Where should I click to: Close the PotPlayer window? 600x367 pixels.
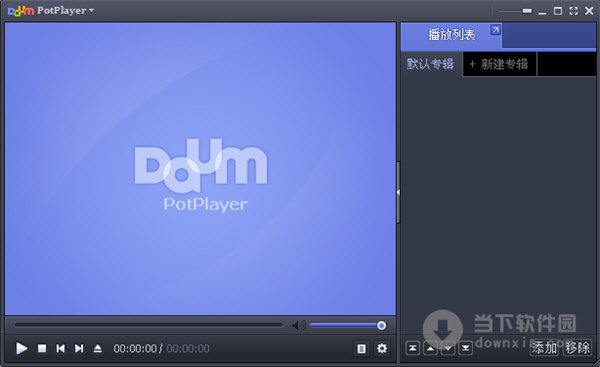pyautogui.click(x=589, y=11)
